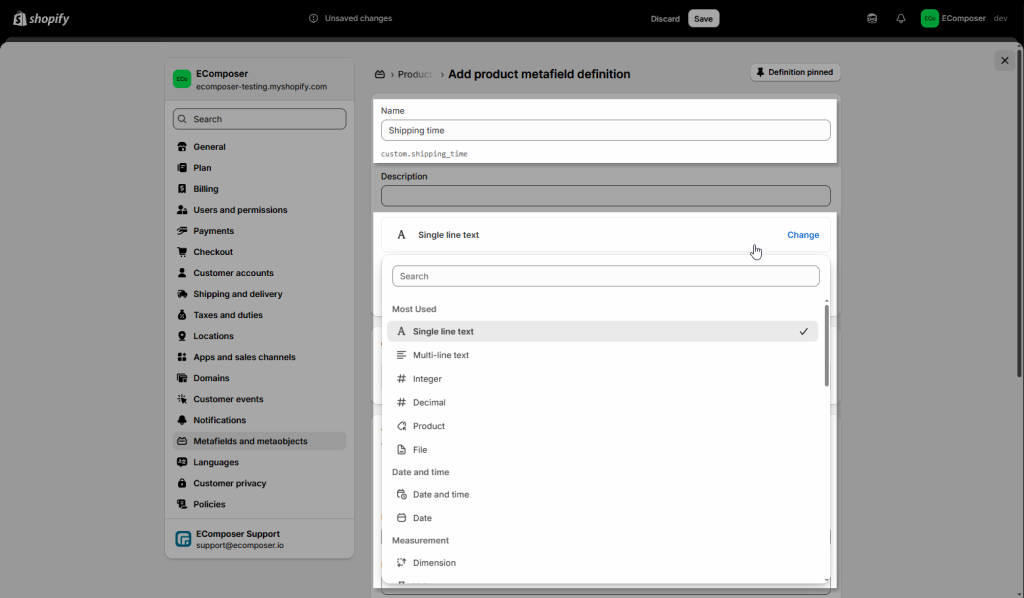Click the Plan icon in sidebar

coord(182,168)
